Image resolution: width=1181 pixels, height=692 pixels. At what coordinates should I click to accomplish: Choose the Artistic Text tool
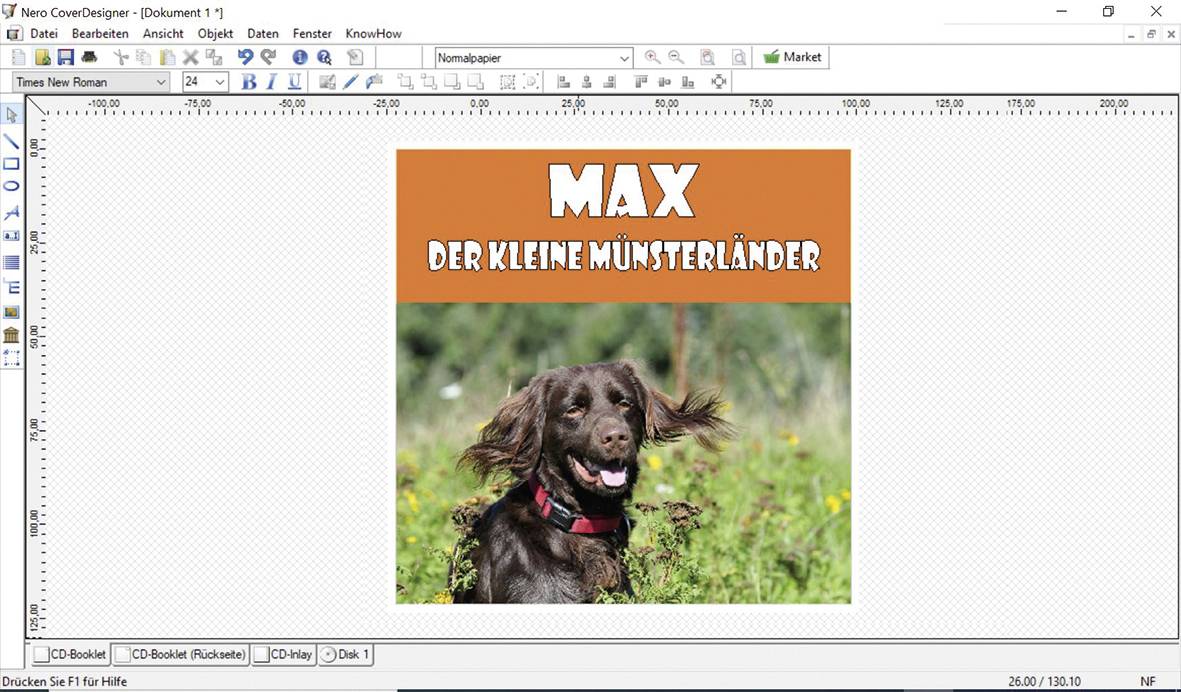13,211
